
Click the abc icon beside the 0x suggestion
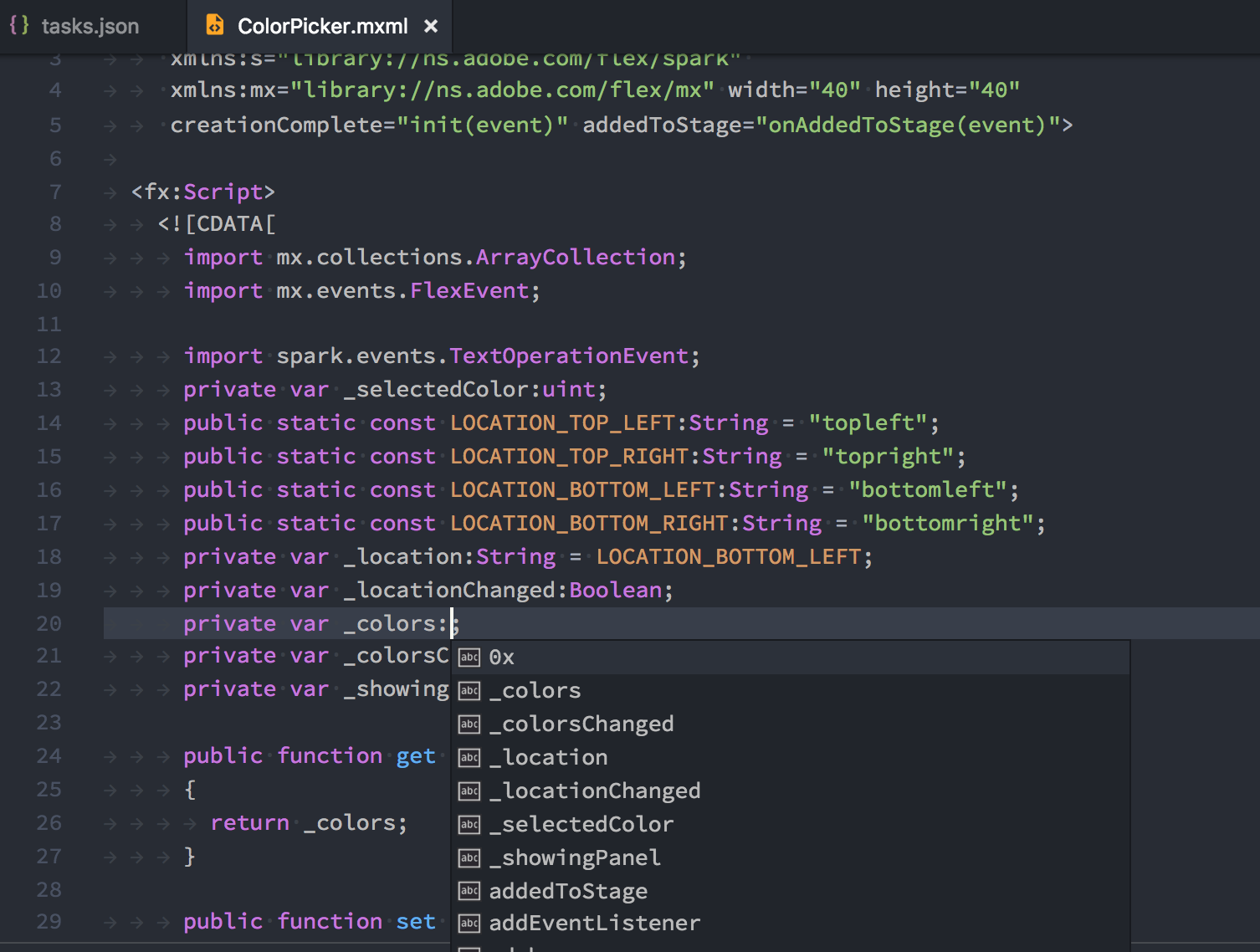pos(469,658)
